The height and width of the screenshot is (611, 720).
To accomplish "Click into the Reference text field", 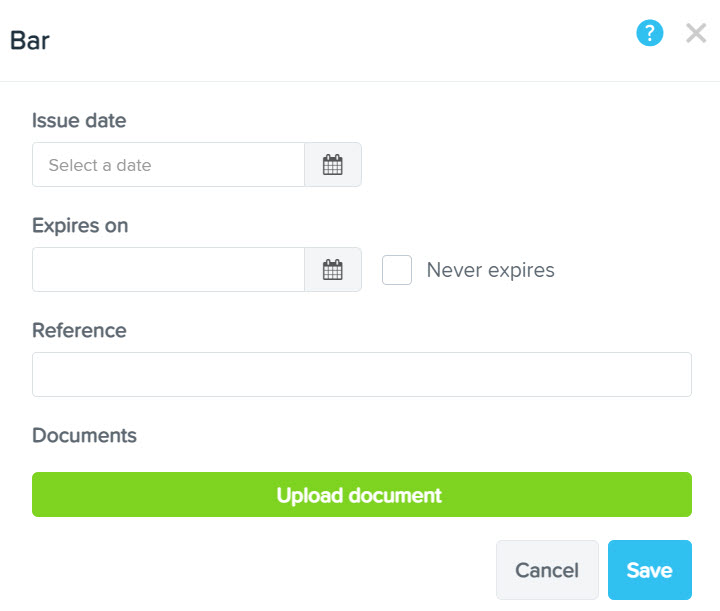I will [x=361, y=374].
